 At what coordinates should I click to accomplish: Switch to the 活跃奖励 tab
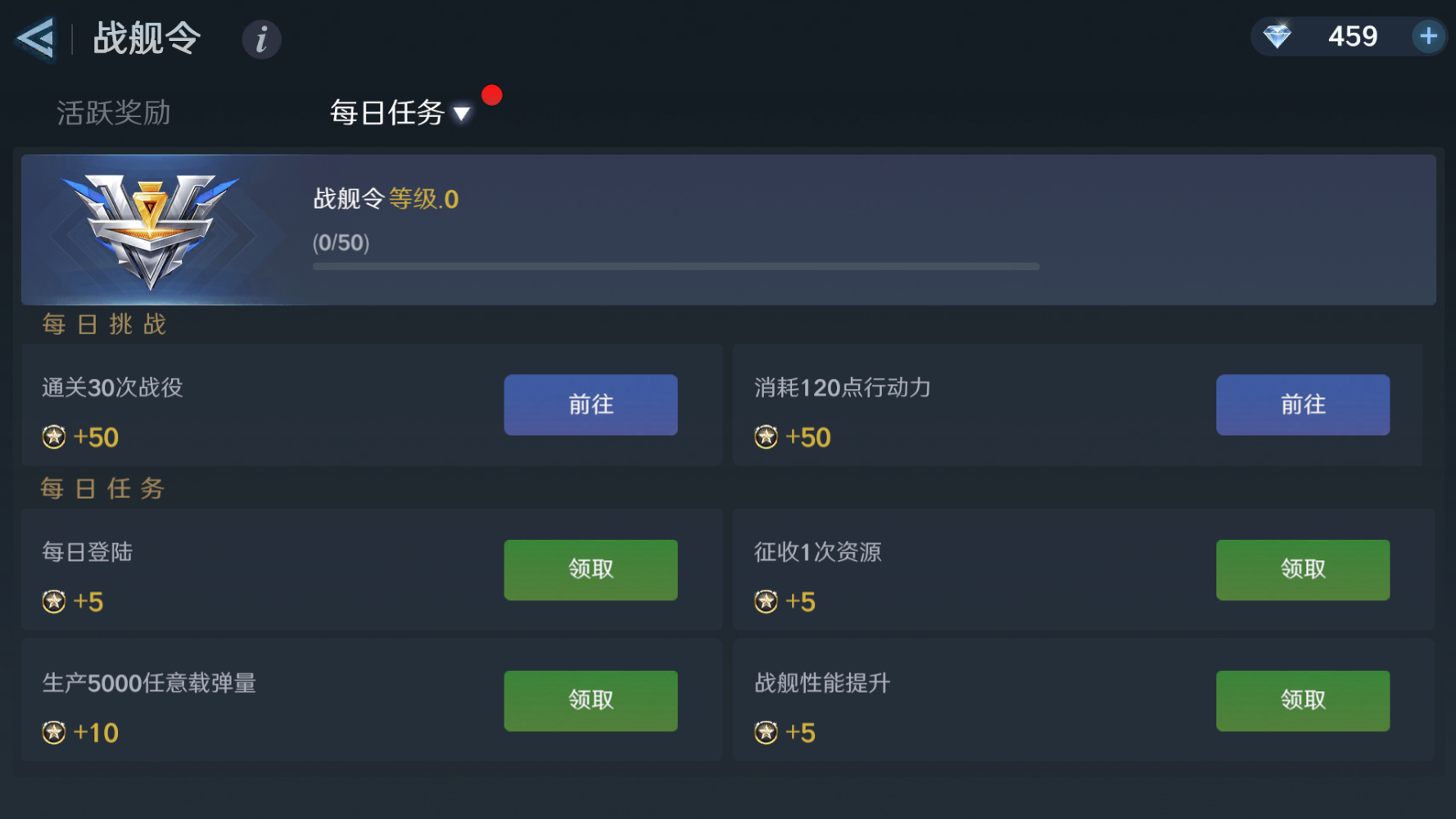tap(114, 113)
